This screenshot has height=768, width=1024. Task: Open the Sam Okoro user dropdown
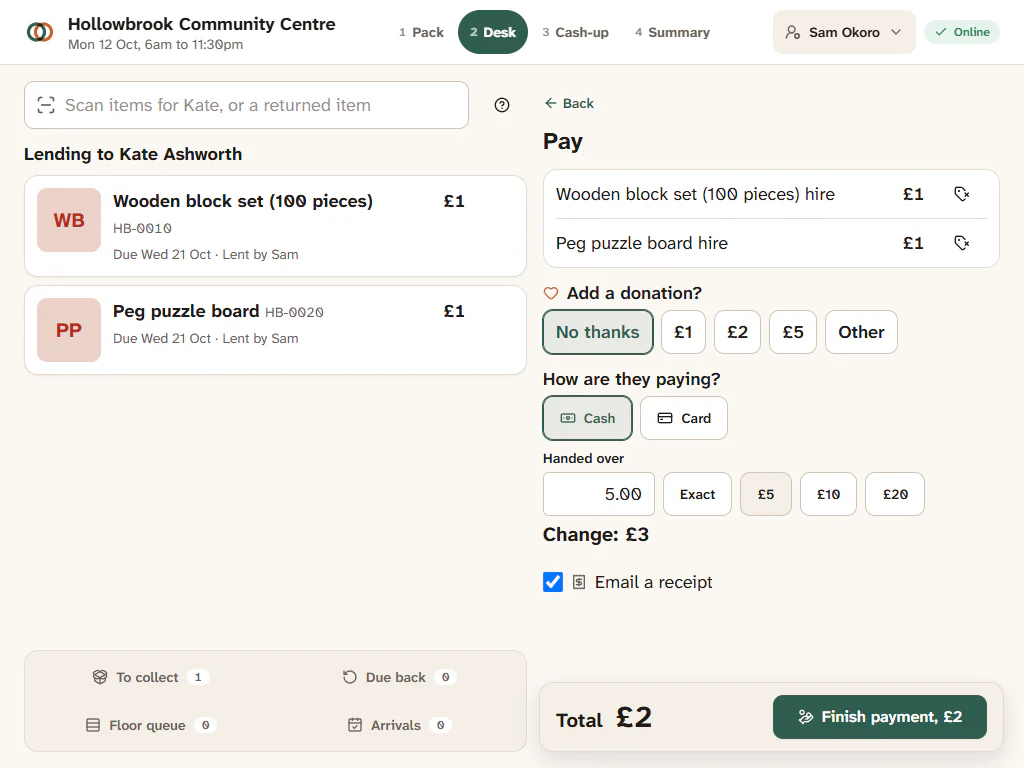[x=844, y=32]
